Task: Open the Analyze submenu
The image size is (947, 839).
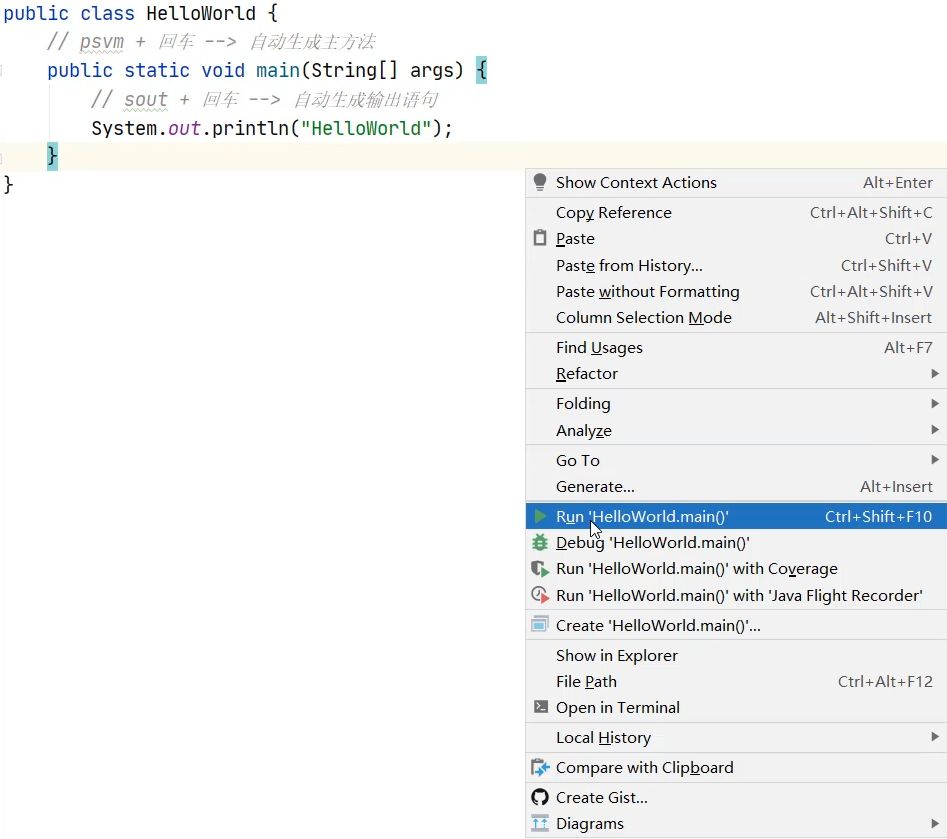Action: coord(584,431)
